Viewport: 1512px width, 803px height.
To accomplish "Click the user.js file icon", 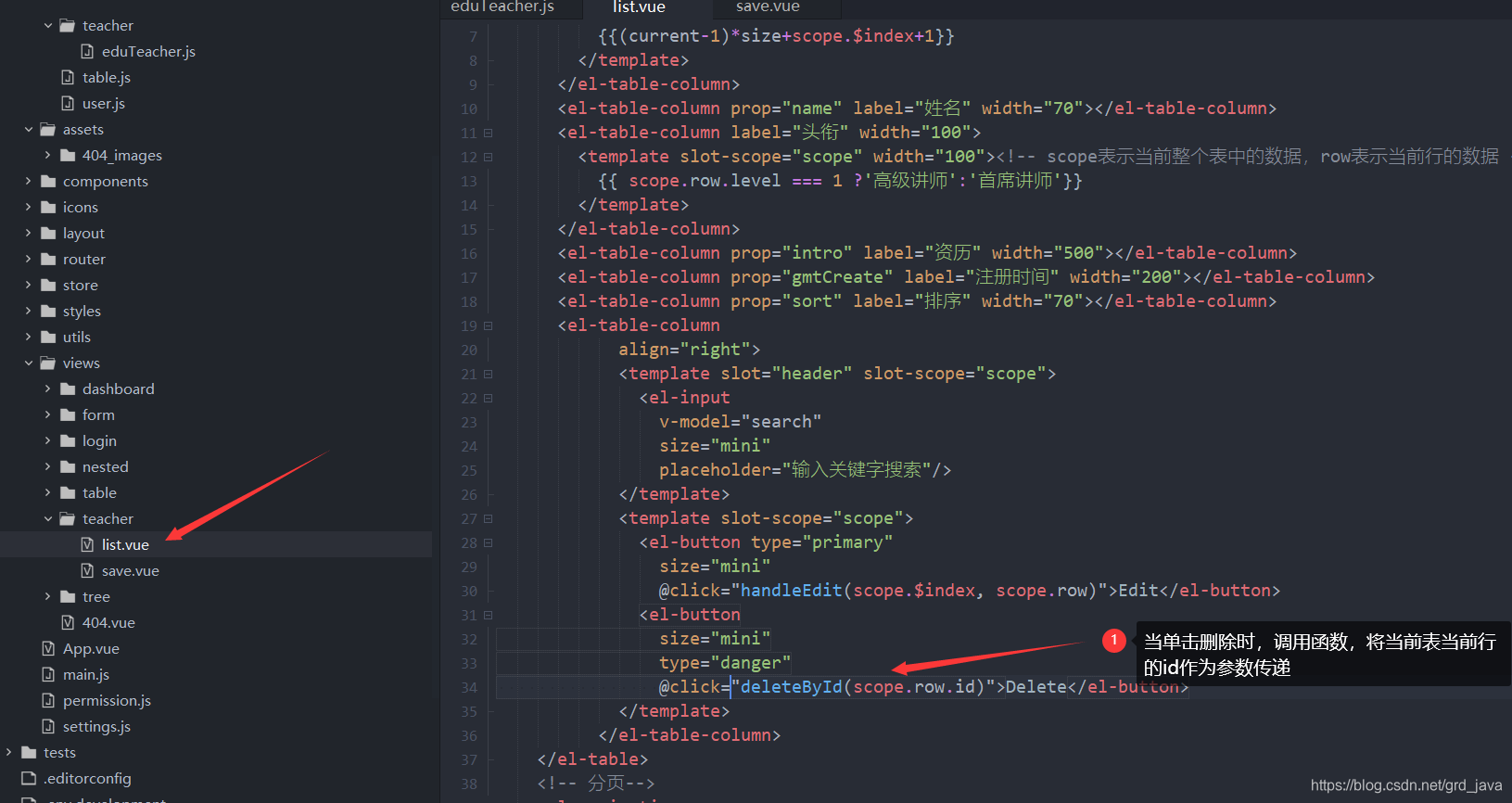I will (x=68, y=104).
